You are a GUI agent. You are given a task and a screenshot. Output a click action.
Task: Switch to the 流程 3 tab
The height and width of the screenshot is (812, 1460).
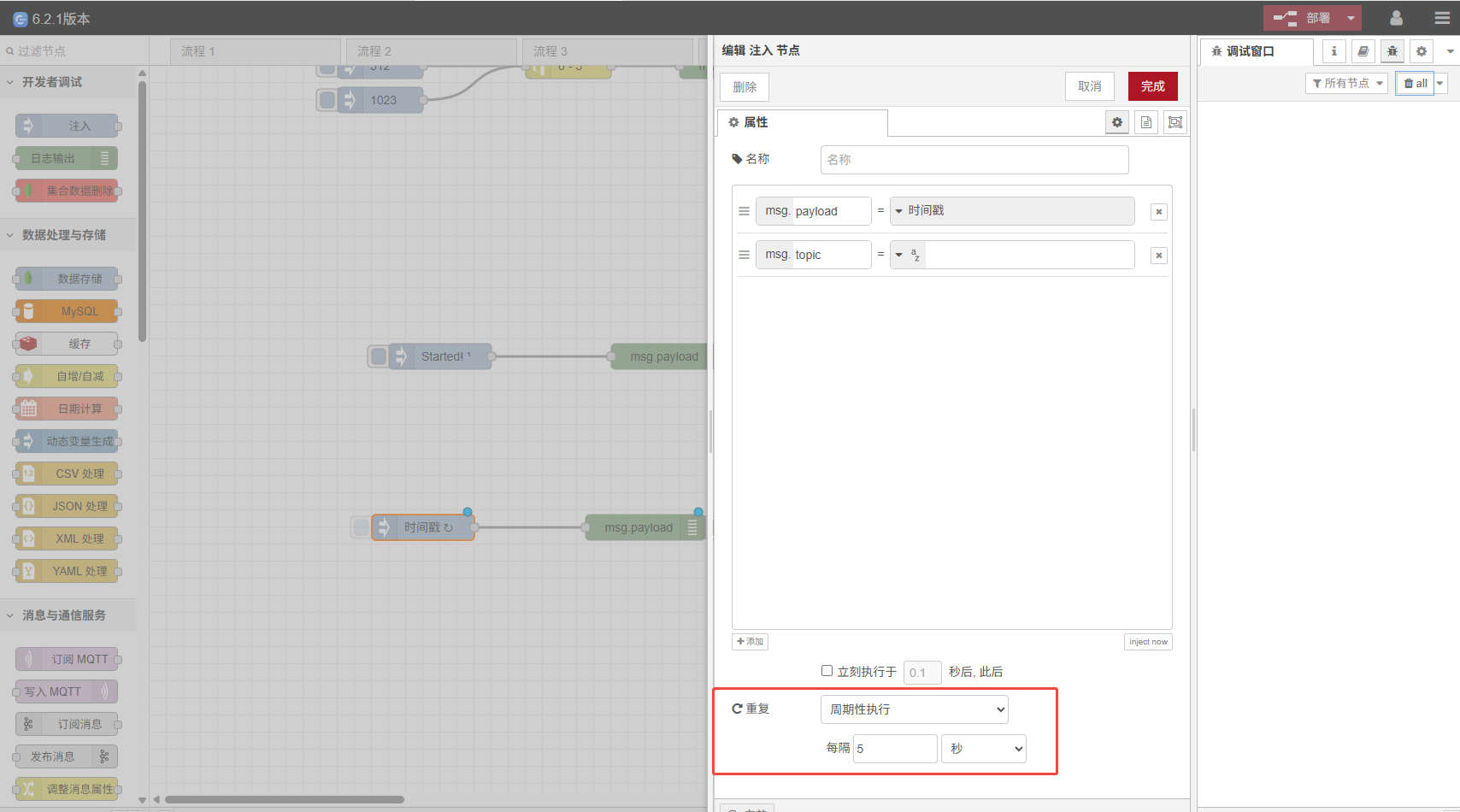[x=607, y=51]
